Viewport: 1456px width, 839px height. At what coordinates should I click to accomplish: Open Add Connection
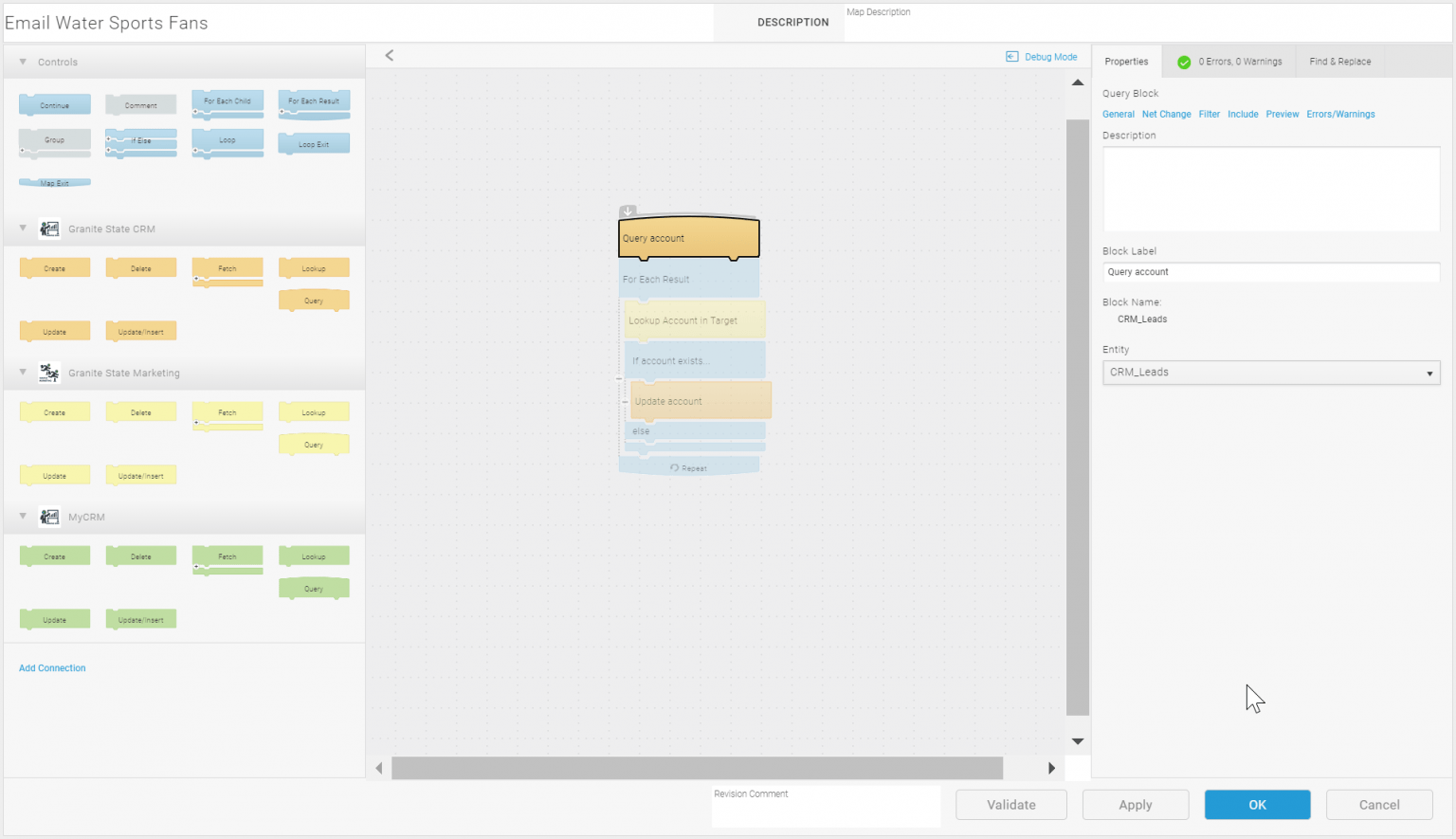52,667
